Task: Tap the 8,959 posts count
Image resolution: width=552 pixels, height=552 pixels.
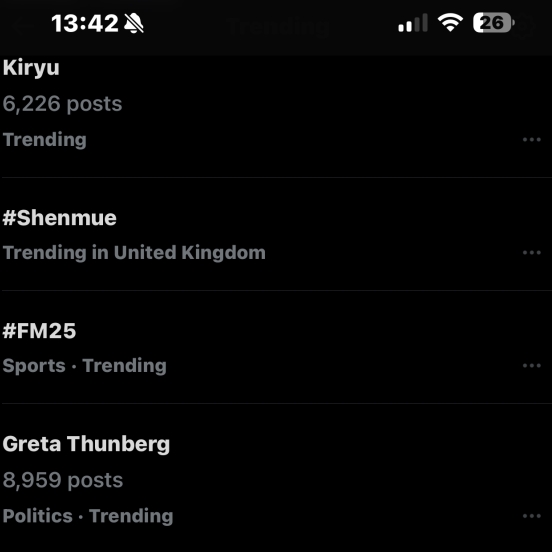Action: point(63,480)
